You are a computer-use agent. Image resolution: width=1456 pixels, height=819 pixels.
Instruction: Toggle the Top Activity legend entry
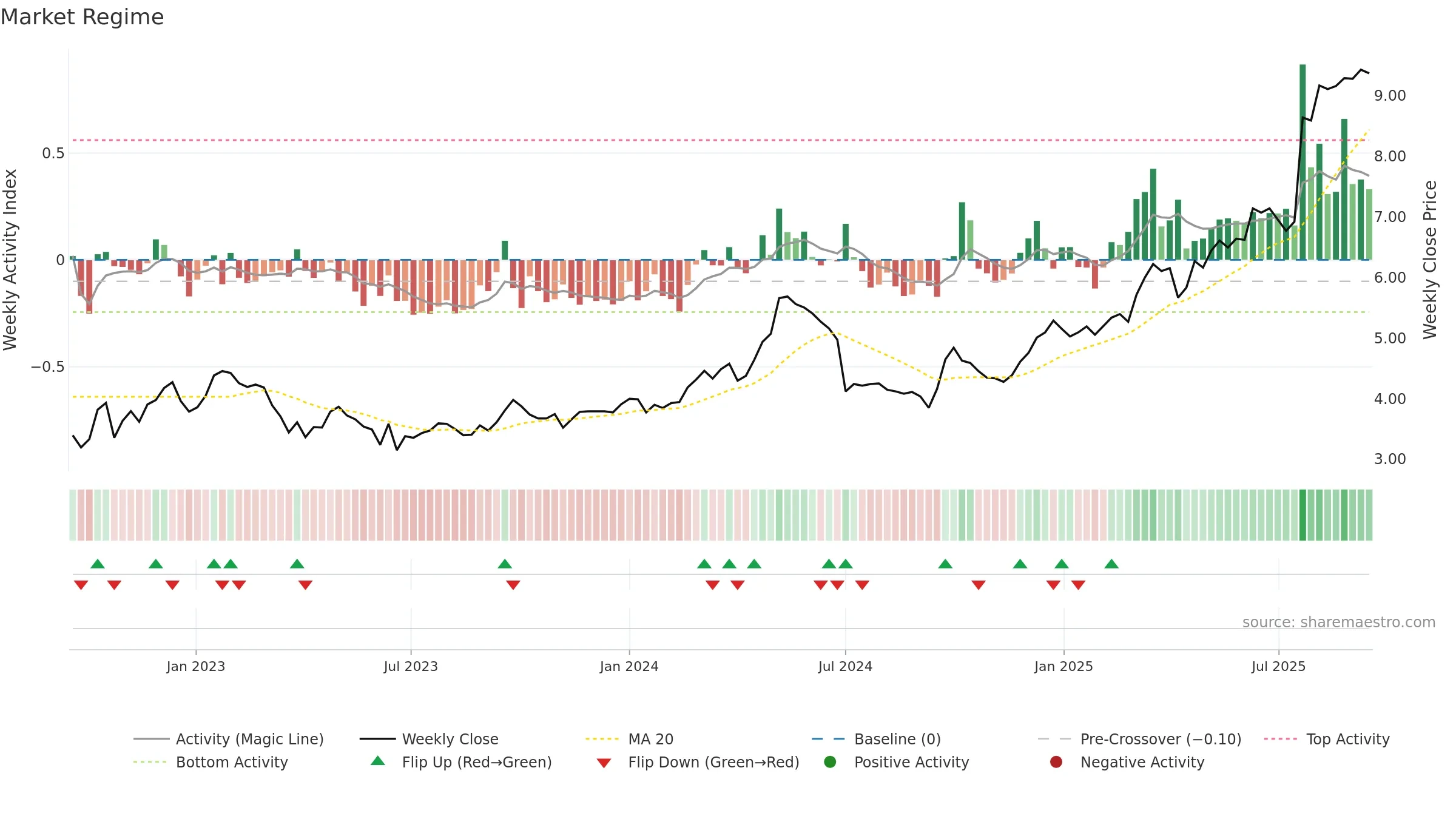click(x=1327, y=739)
